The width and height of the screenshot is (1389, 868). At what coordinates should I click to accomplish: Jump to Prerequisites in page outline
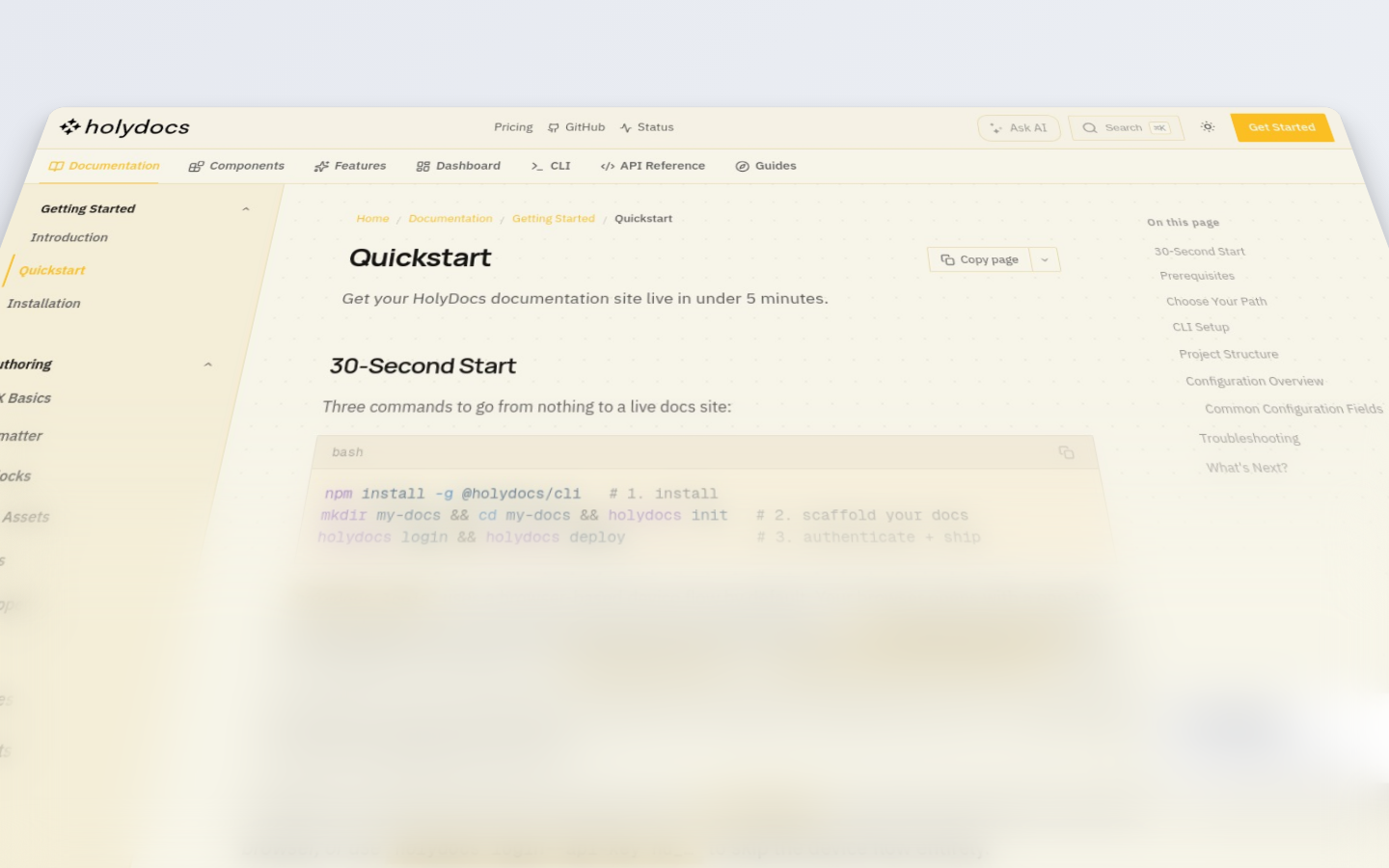(x=1197, y=276)
